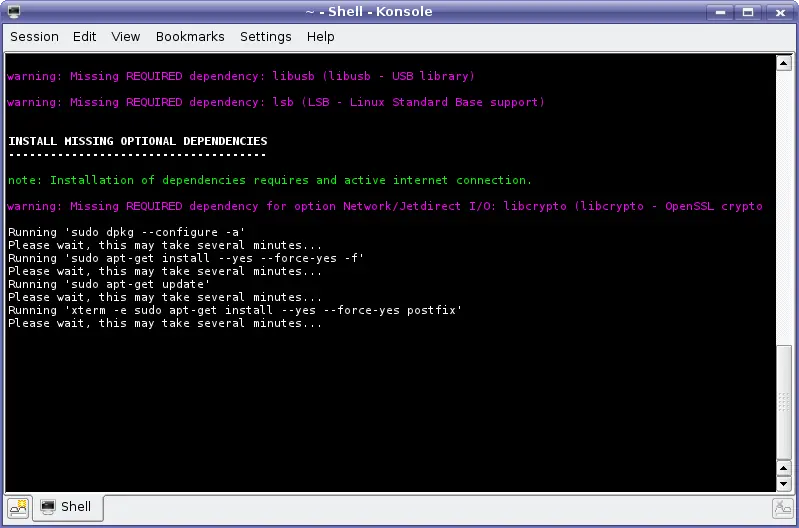Expand the View menu
799x528 pixels.
click(x=125, y=37)
